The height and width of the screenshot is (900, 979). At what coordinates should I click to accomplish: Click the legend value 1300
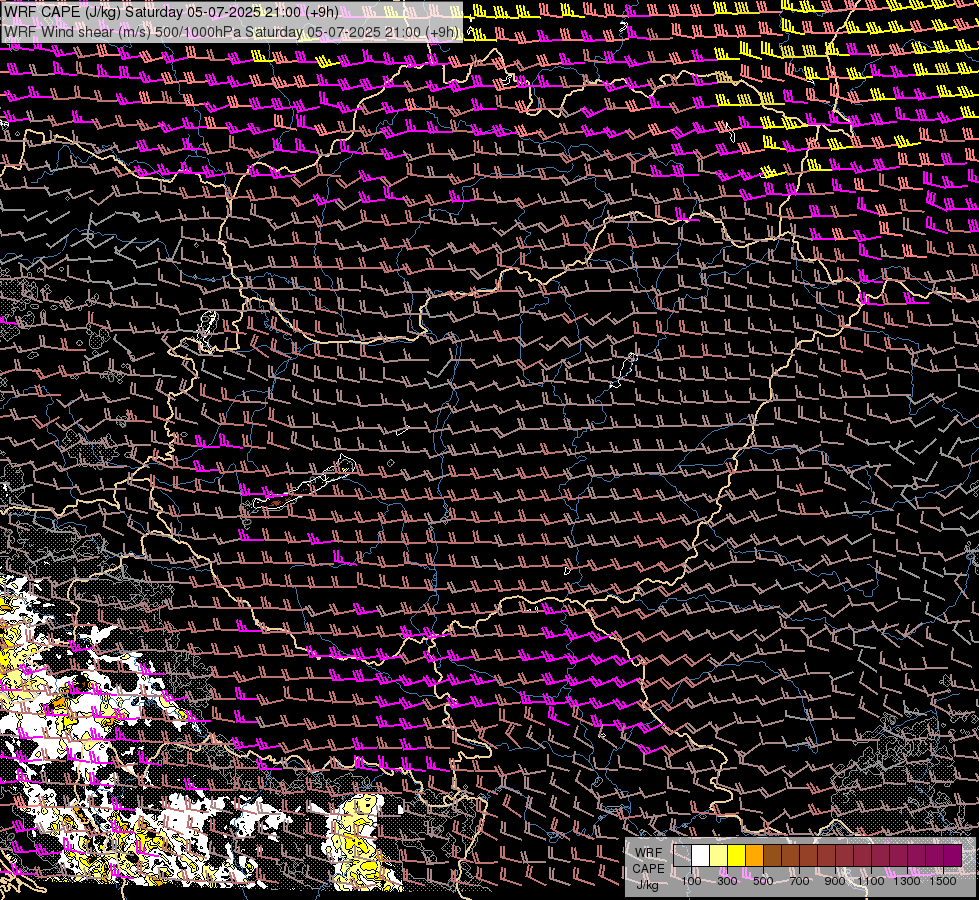coord(907,881)
